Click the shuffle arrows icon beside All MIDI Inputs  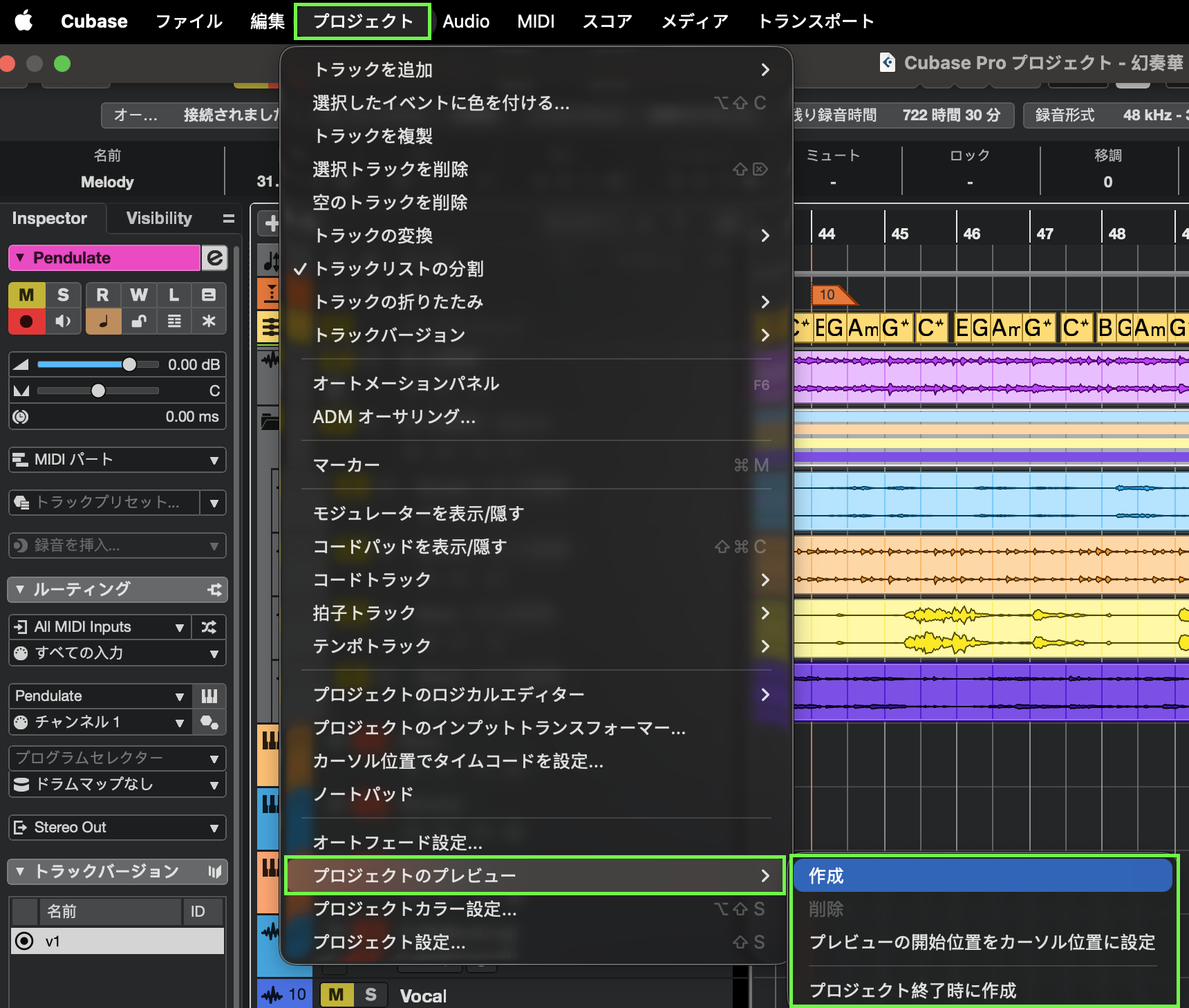point(209,627)
